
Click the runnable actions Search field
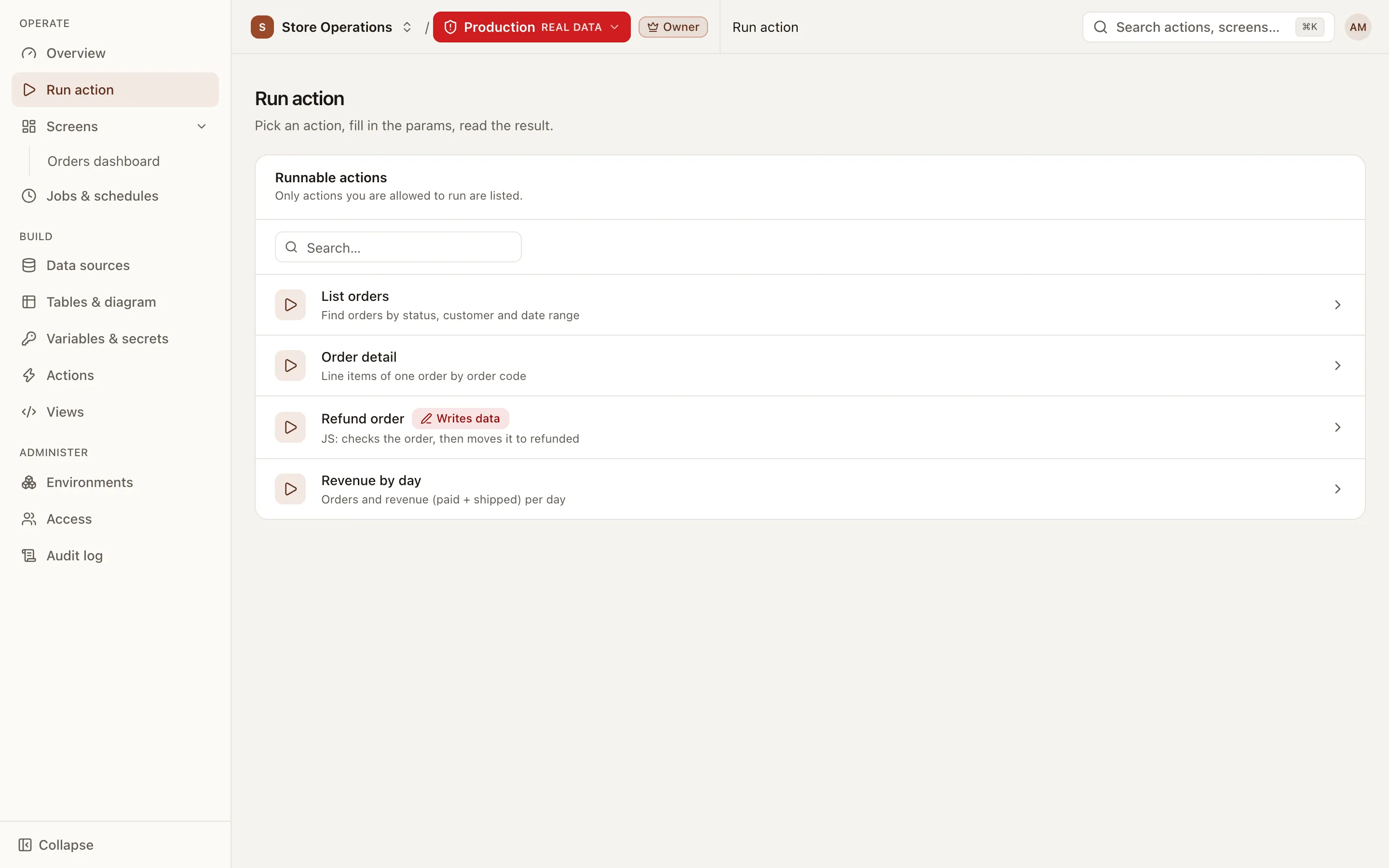coord(398,247)
